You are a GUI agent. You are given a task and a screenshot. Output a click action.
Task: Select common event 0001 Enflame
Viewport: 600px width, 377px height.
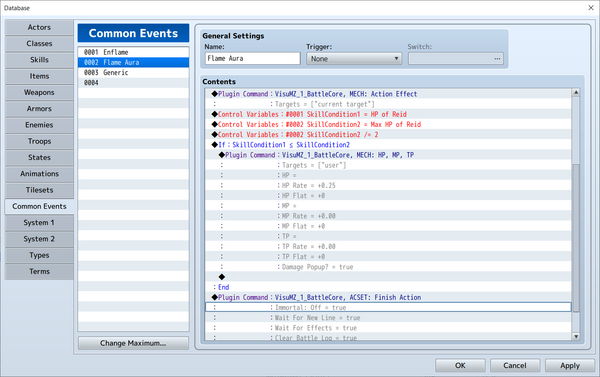pos(133,52)
